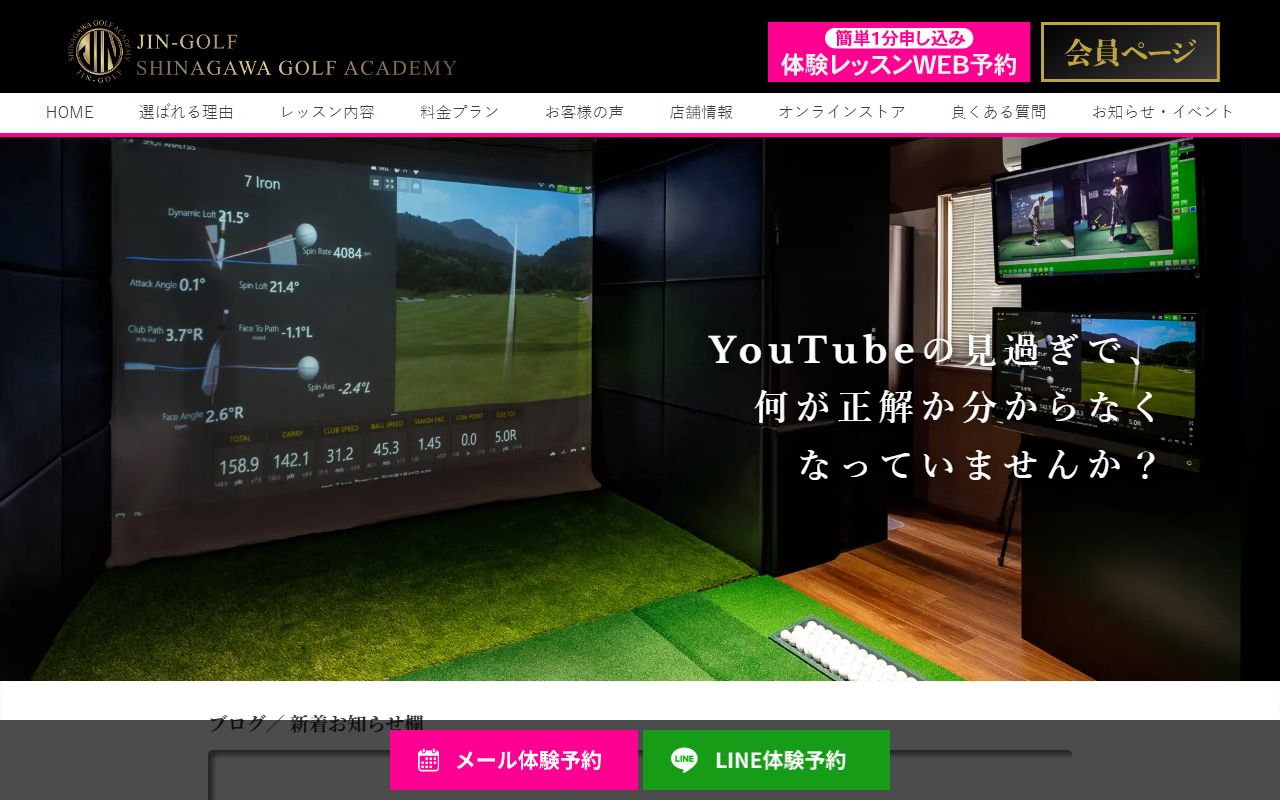Click the hero headline starting with YouTubeの見過ぎで
Viewport: 1280px width, 800px height.
[x=934, y=407]
